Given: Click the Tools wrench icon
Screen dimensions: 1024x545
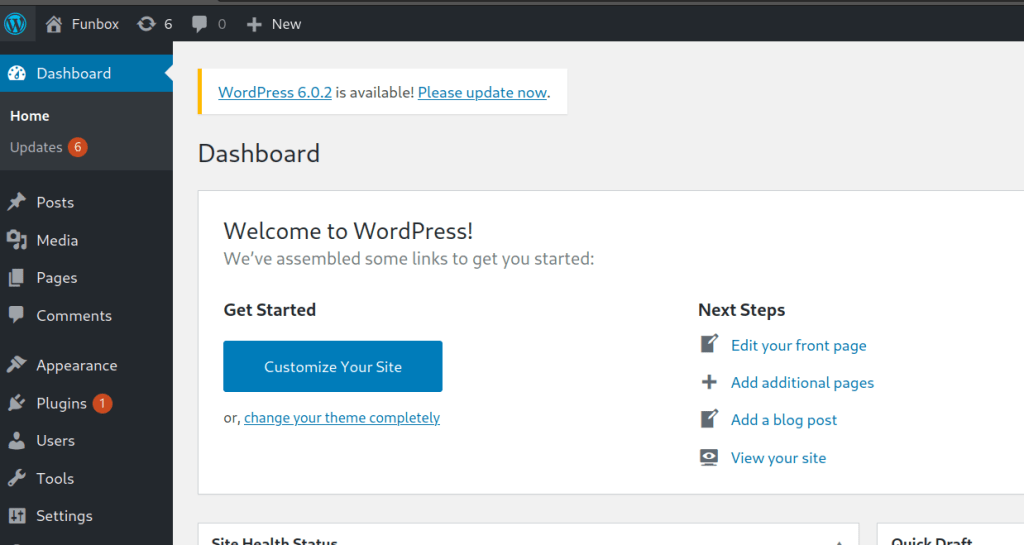Looking at the screenshot, I should [x=17, y=478].
